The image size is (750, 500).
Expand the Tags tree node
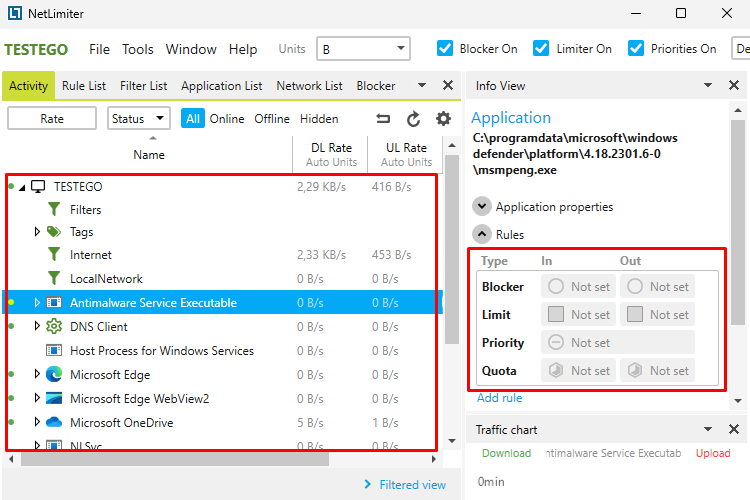pos(37,232)
